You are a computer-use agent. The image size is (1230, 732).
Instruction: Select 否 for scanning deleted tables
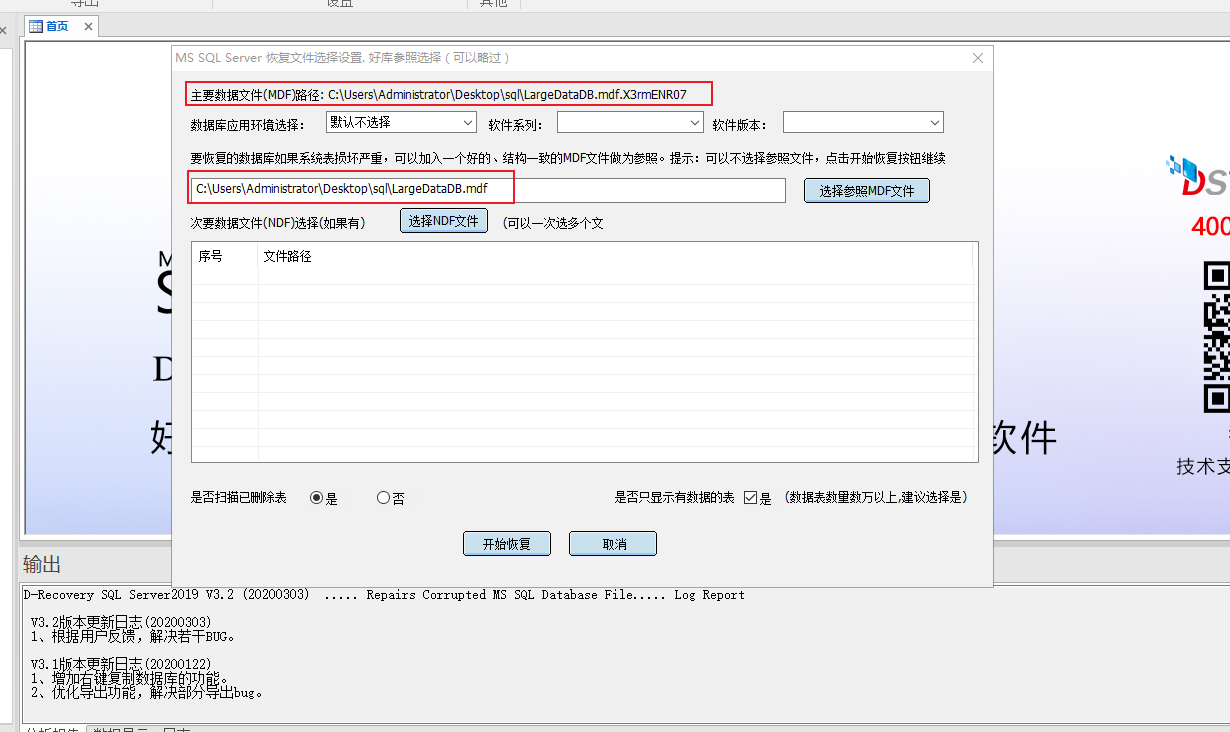tap(383, 498)
